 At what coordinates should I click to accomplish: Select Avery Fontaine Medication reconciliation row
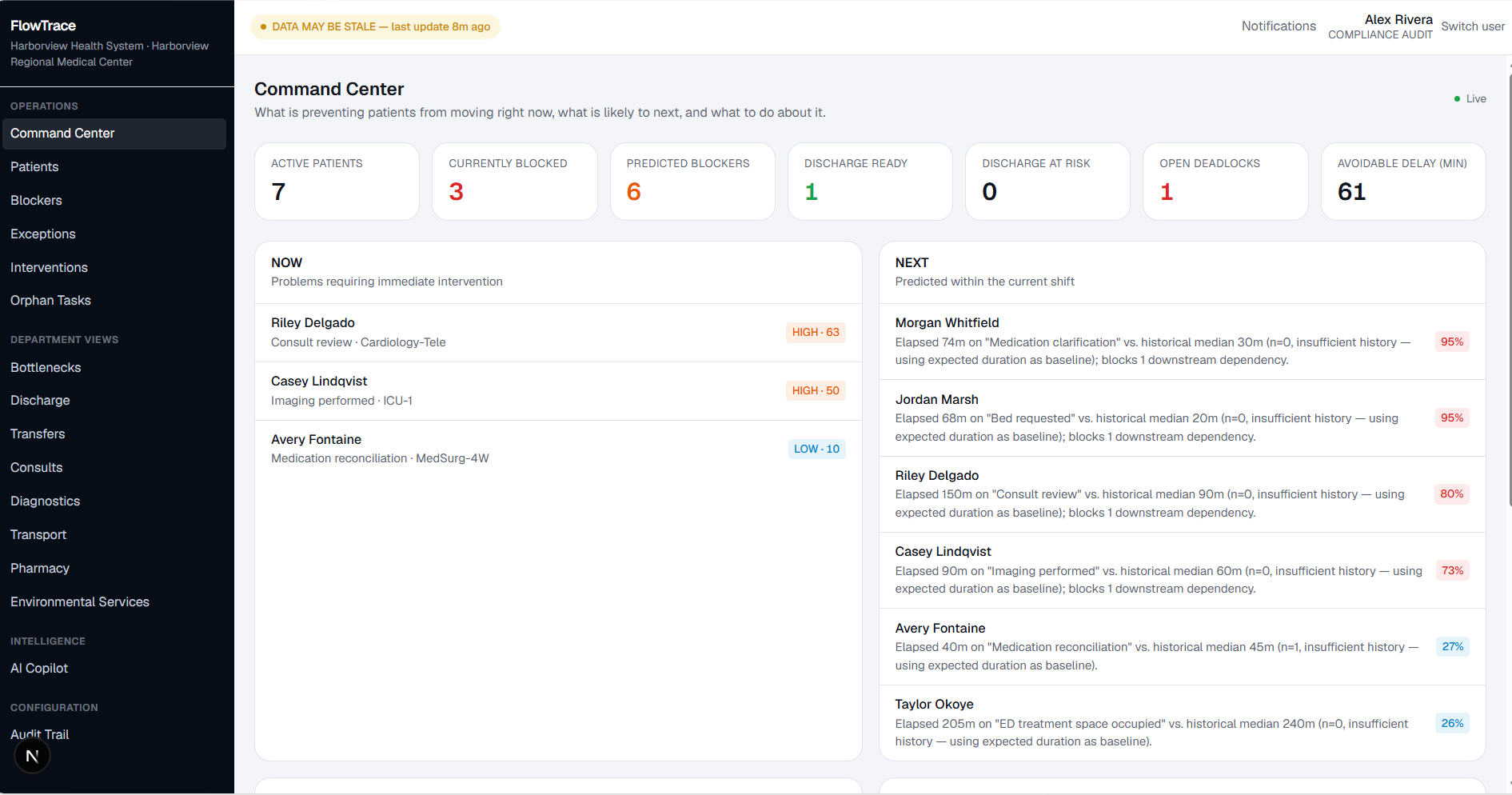point(558,449)
